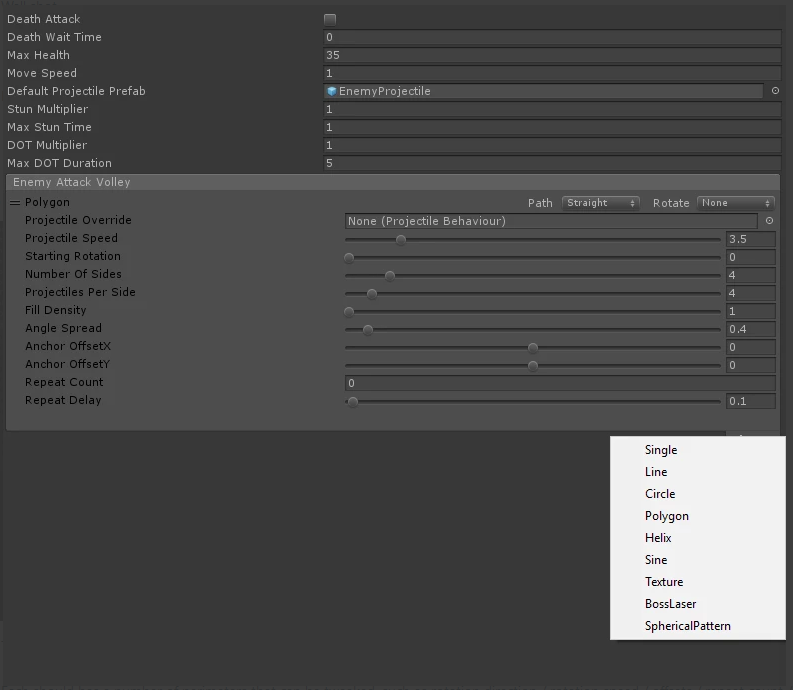Click the Repeat Delay value box 0.1
Viewport: 793px width, 690px height.
coord(751,401)
